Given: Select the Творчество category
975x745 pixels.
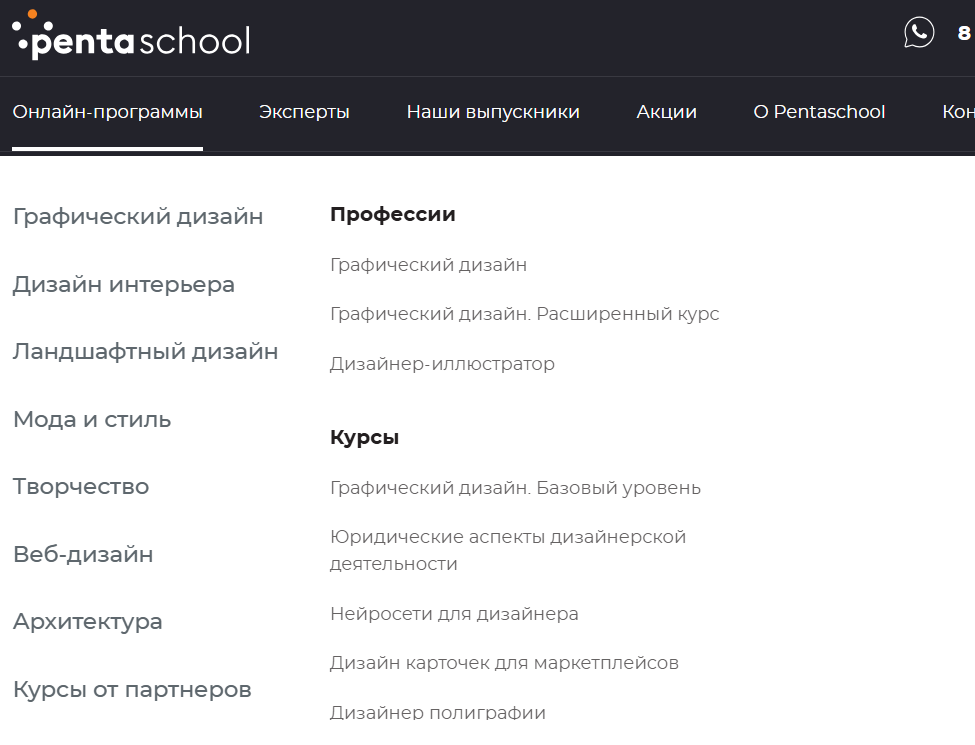Looking at the screenshot, I should click(81, 487).
